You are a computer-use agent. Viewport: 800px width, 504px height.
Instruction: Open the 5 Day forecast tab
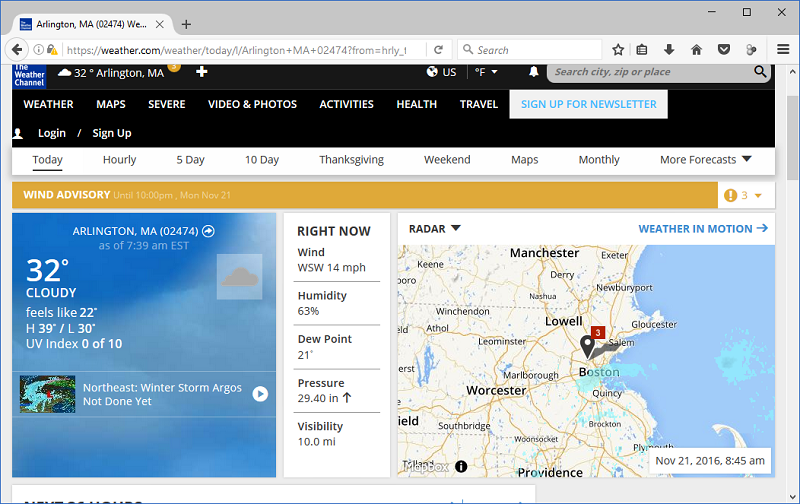click(190, 160)
